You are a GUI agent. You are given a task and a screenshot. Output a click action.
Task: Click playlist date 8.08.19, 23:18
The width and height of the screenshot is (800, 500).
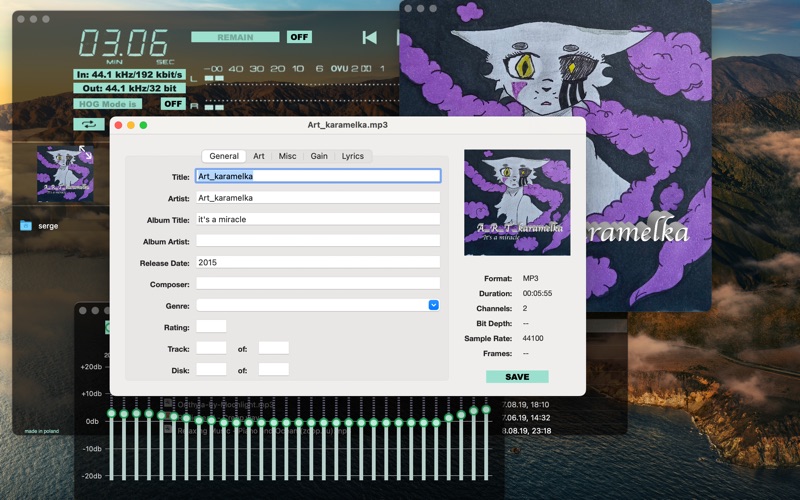526,431
